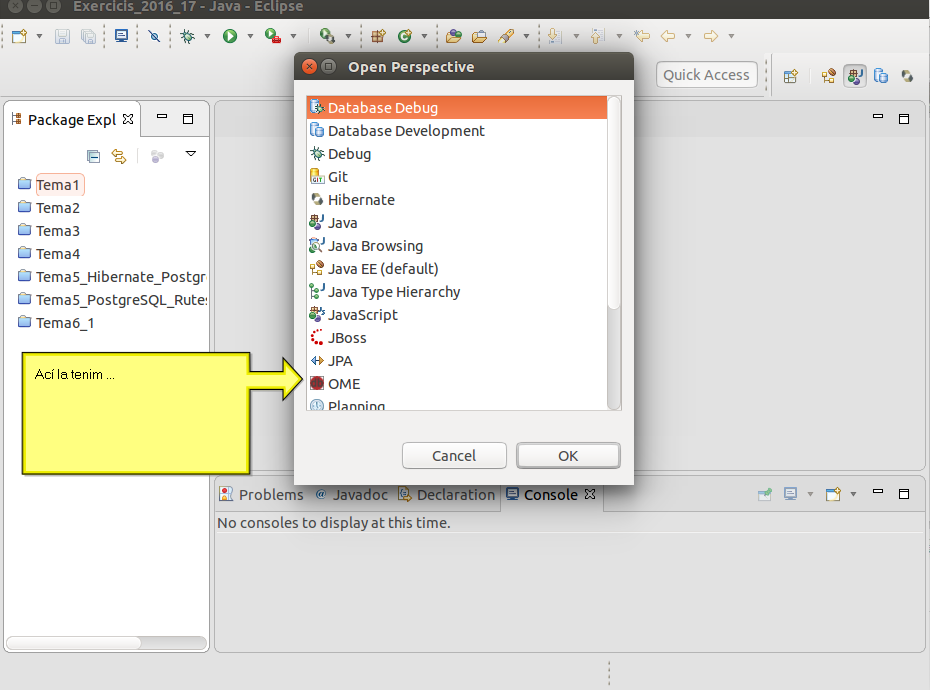The image size is (930, 690).
Task: Click the New Java Package toolbar icon
Action: coord(378,36)
